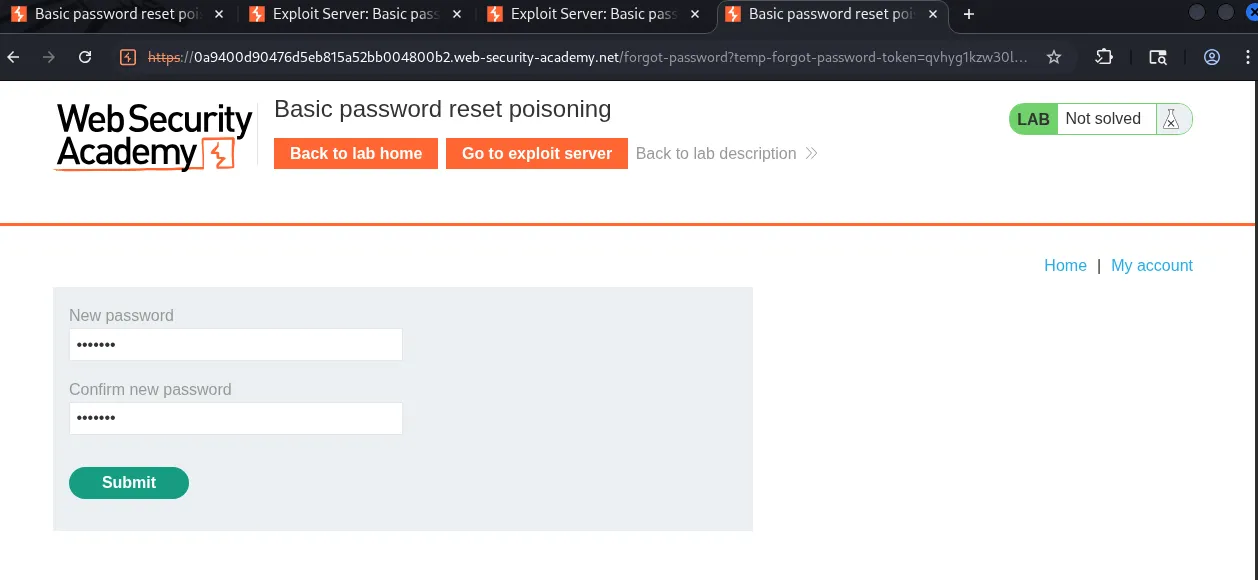Submit the new password form
1258x580 pixels.
[x=129, y=482]
